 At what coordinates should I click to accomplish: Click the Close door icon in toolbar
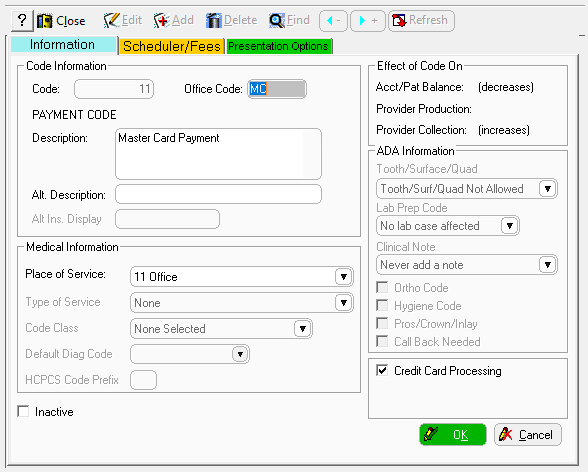pyautogui.click(x=45, y=21)
